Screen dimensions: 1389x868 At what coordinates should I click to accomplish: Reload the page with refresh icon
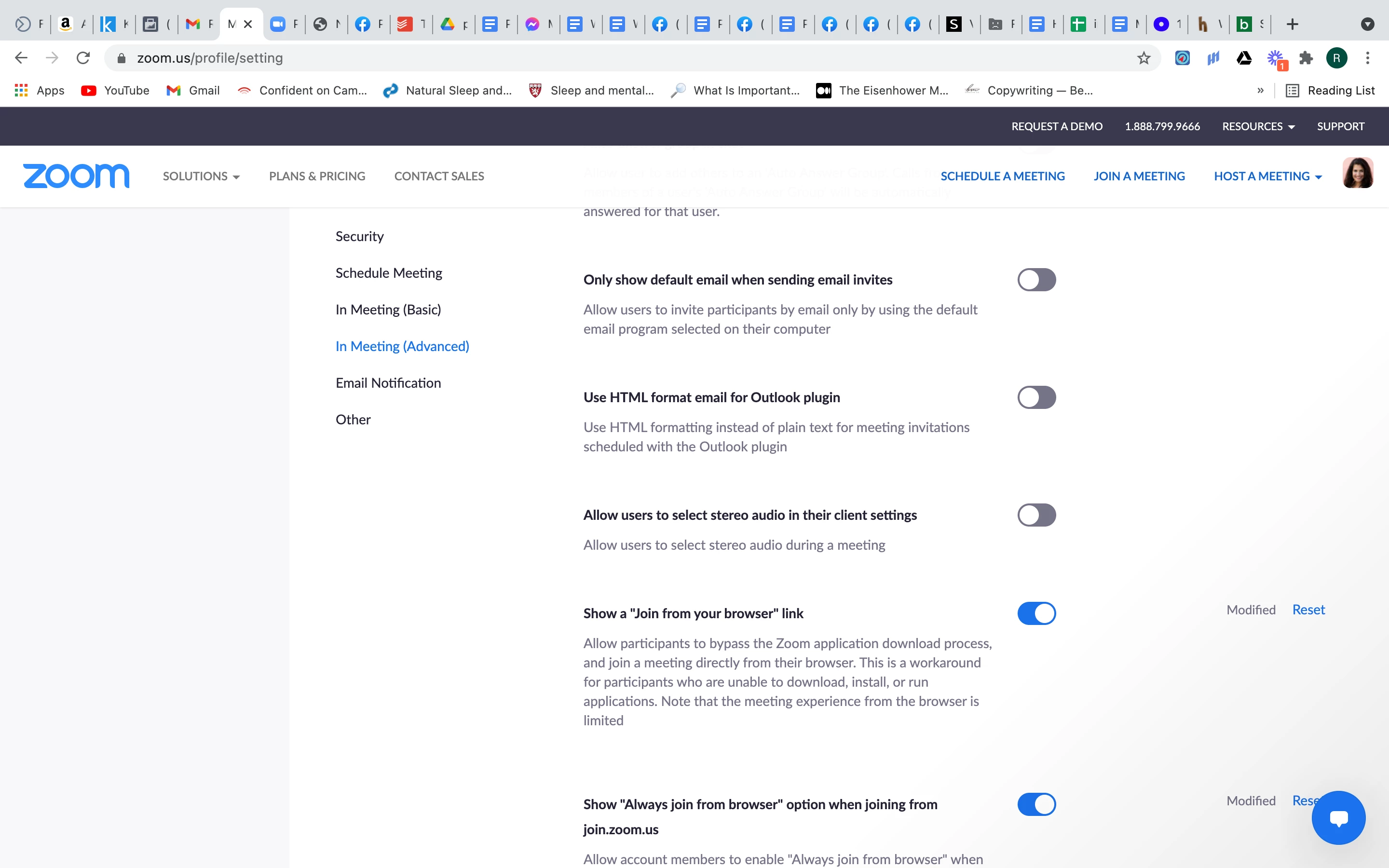click(83, 58)
